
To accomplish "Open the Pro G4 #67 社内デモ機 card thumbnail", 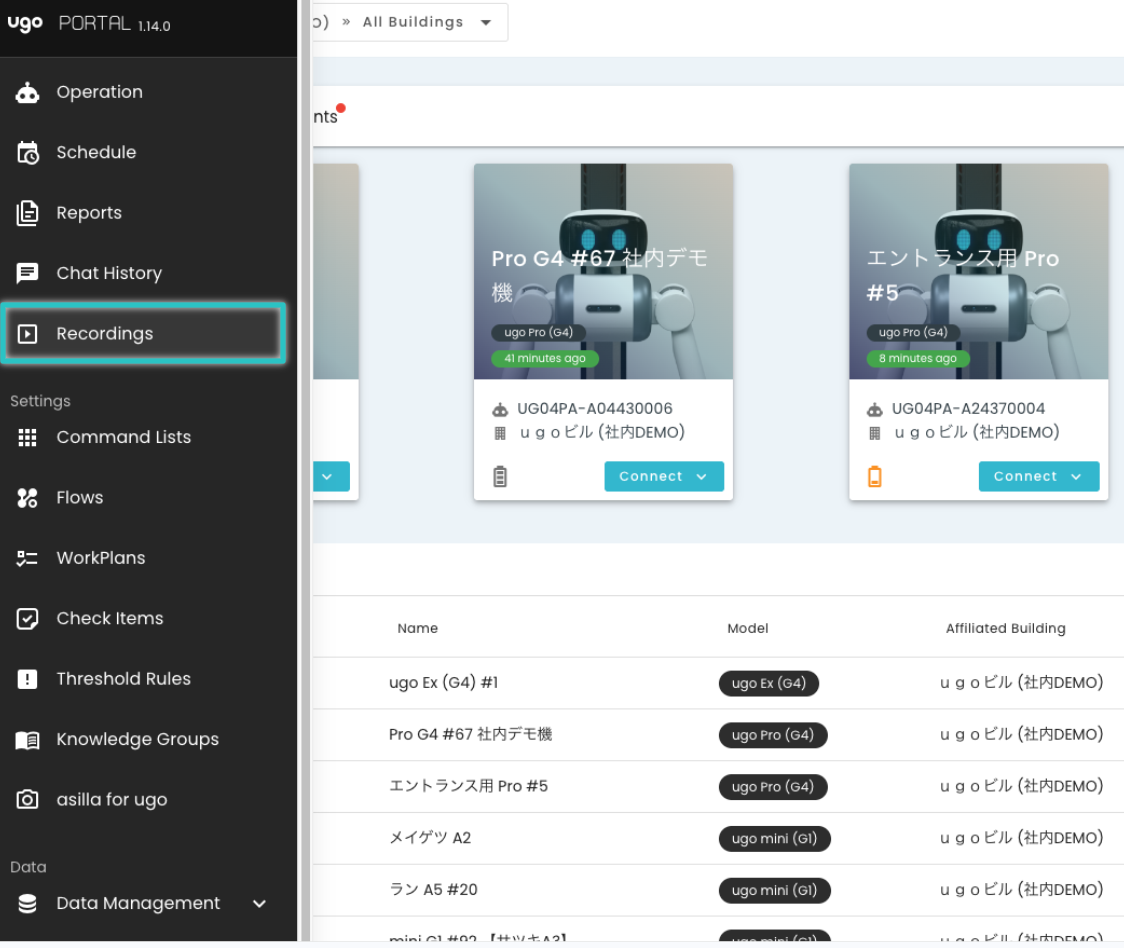I will point(603,271).
